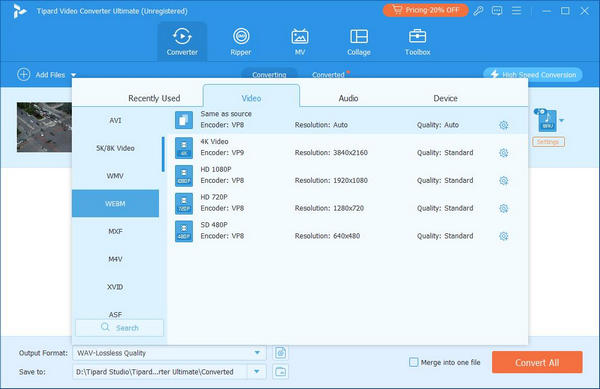Click the shopping cart Pricing icon
Viewport: 600px width, 389px height.
[x=398, y=10]
